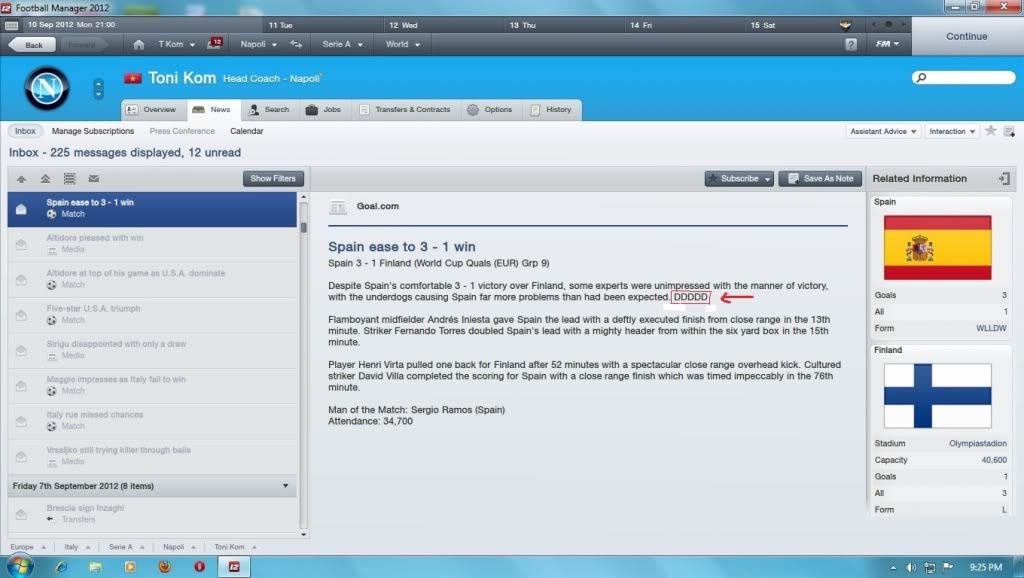
Task: Click the magnifier icon in the search box
Action: [921, 78]
